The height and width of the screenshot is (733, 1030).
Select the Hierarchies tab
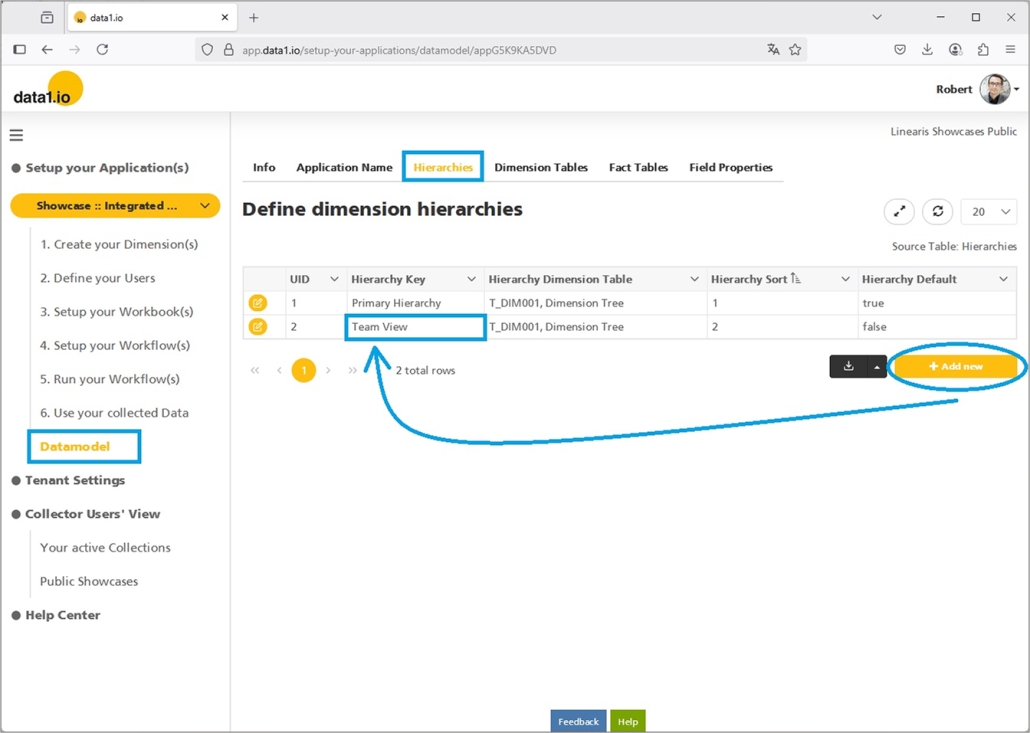tap(443, 167)
